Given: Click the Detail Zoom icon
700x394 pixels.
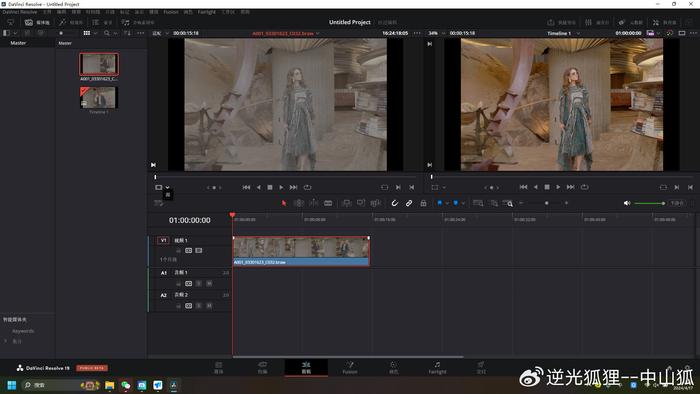Looking at the screenshot, I should [x=494, y=203].
